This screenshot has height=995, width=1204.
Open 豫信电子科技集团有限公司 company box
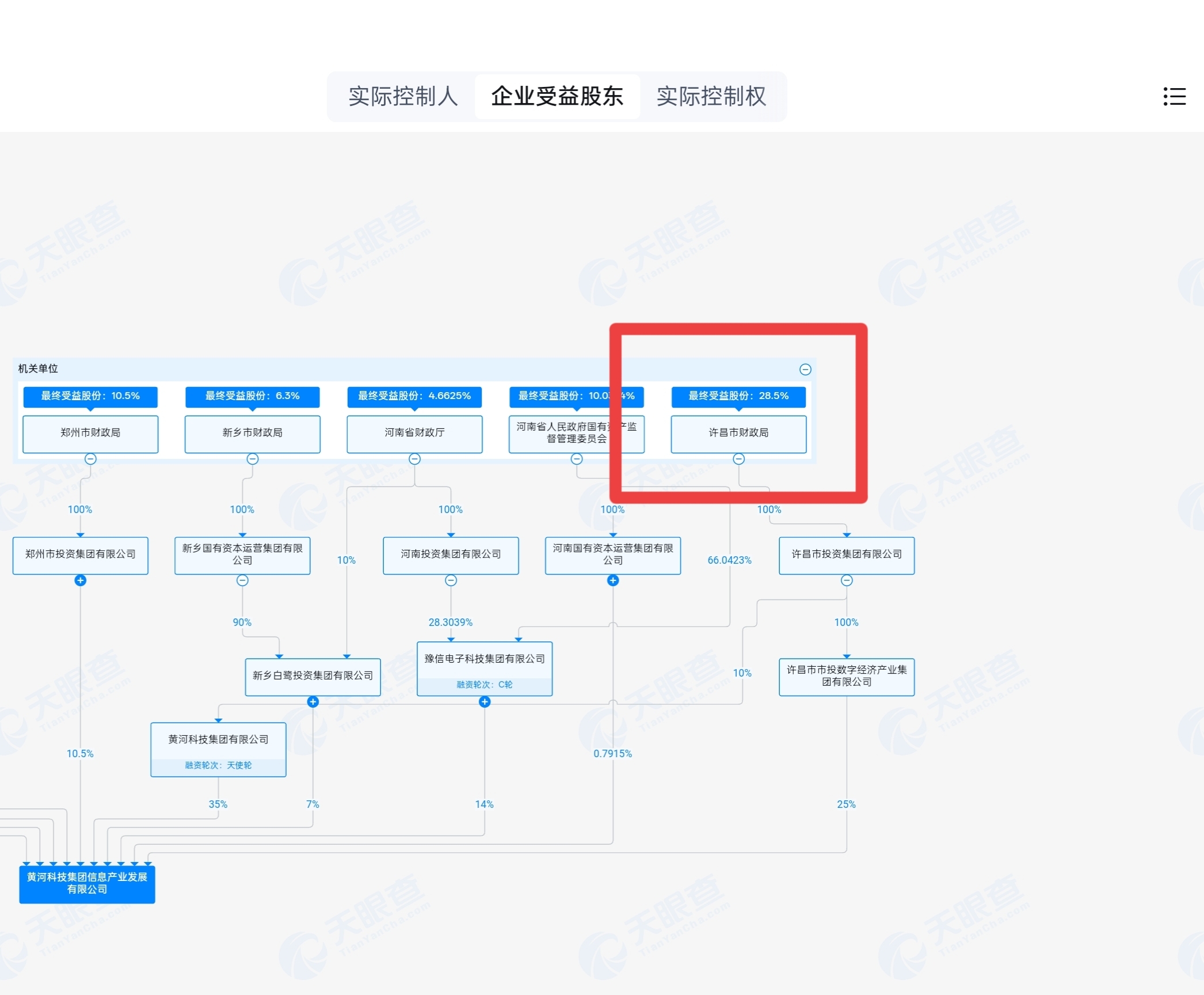point(485,669)
